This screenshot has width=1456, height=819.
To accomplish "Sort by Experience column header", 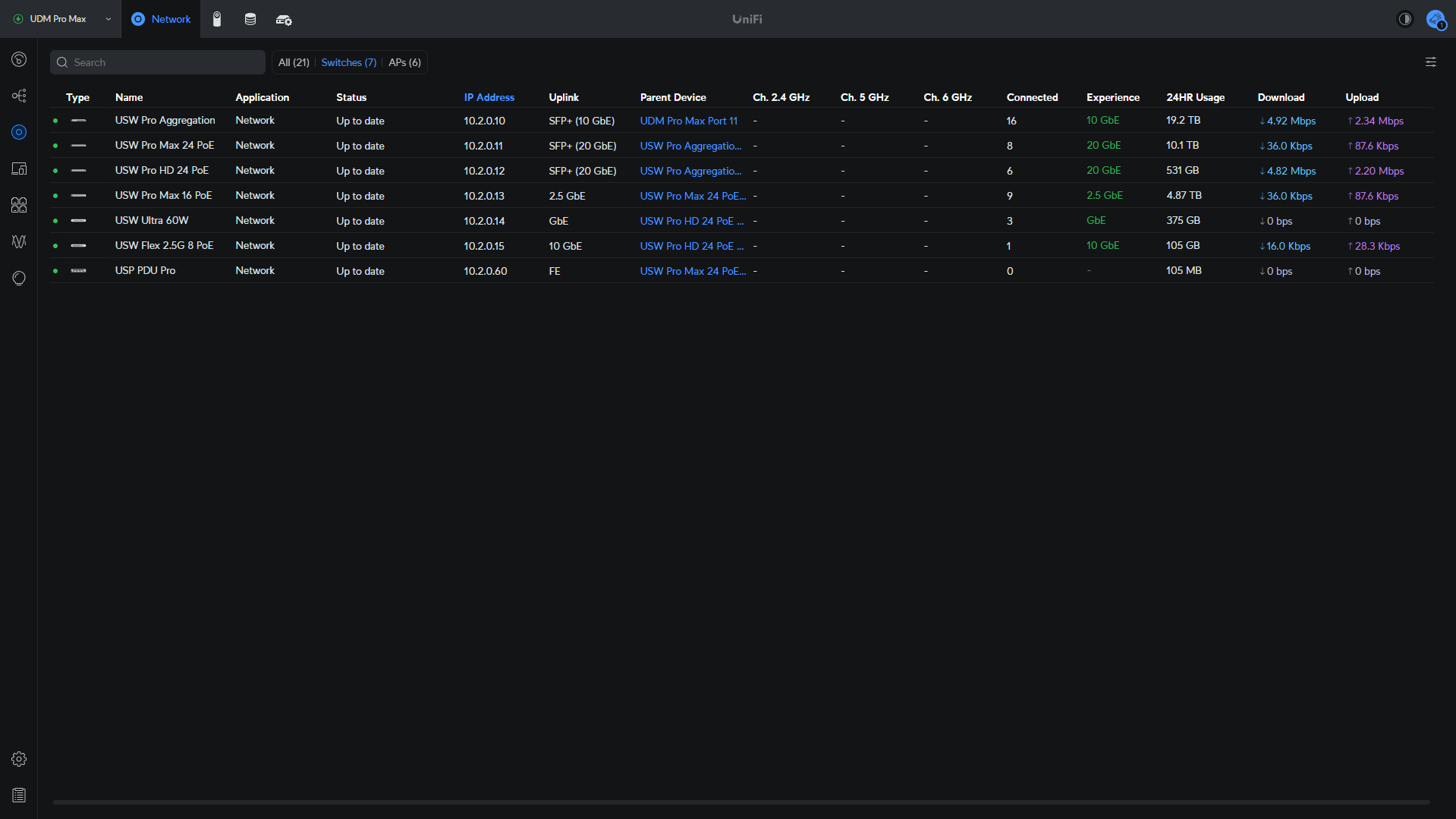I will coord(1112,97).
